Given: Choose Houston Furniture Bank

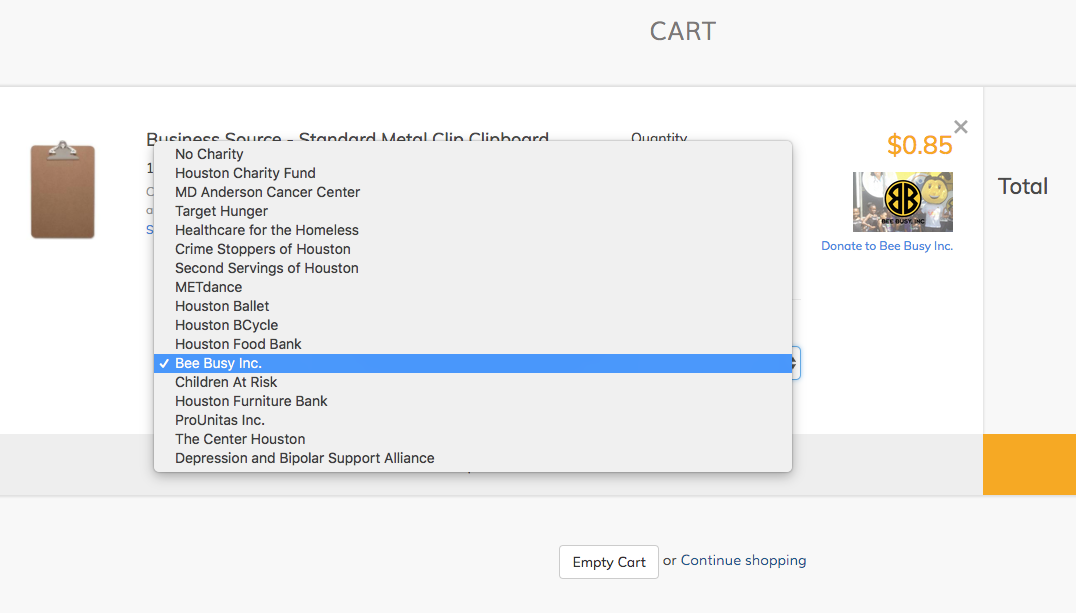Looking at the screenshot, I should [x=473, y=401].
